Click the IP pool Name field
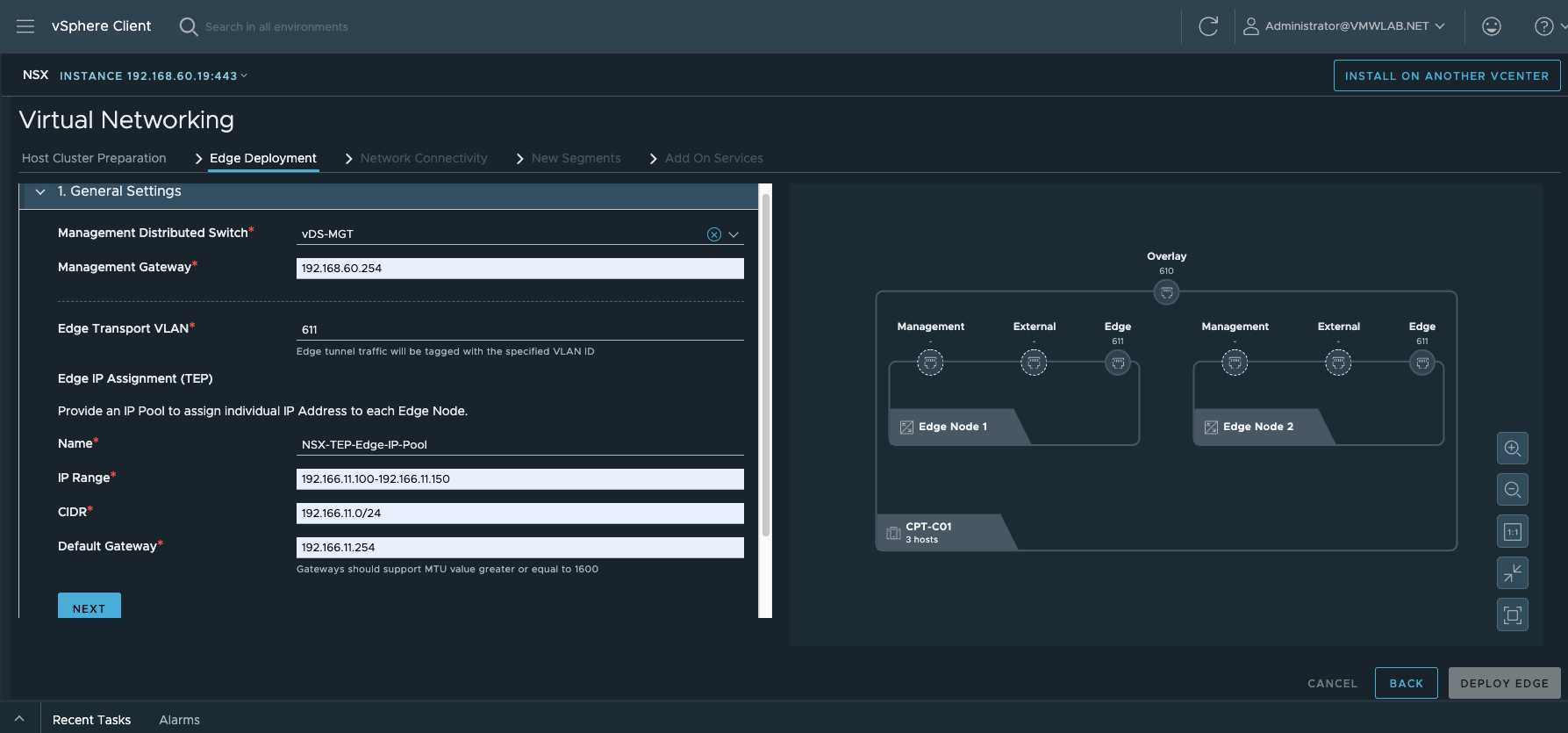The height and width of the screenshot is (733, 1568). pos(519,444)
